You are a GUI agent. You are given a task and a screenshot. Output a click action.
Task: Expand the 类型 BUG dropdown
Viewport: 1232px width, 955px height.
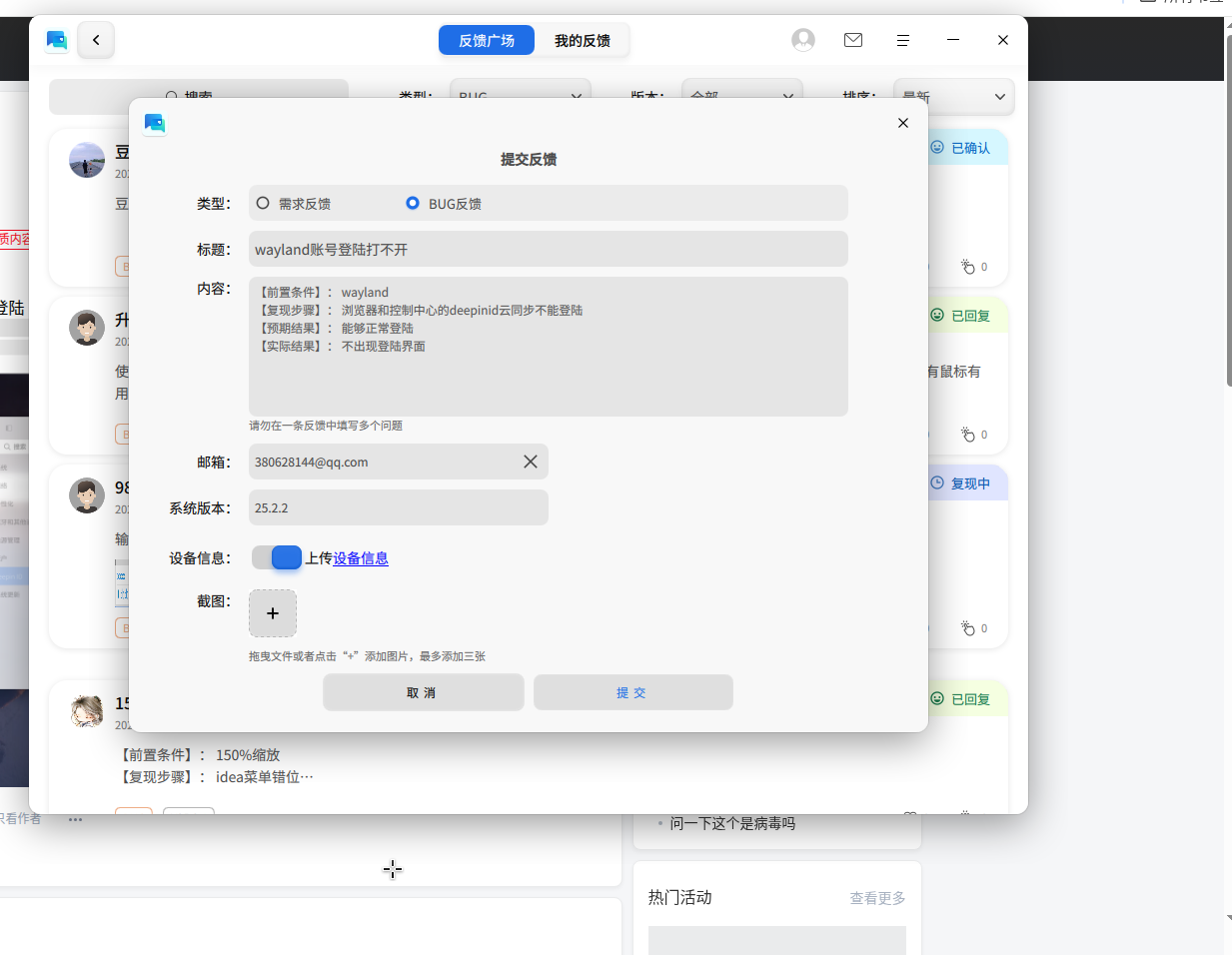pos(521,96)
